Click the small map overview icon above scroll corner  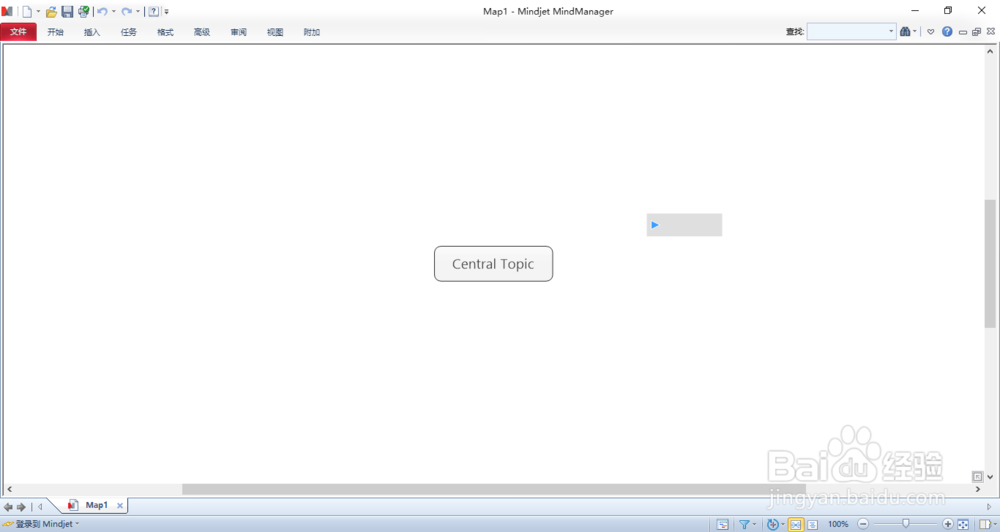[977, 477]
